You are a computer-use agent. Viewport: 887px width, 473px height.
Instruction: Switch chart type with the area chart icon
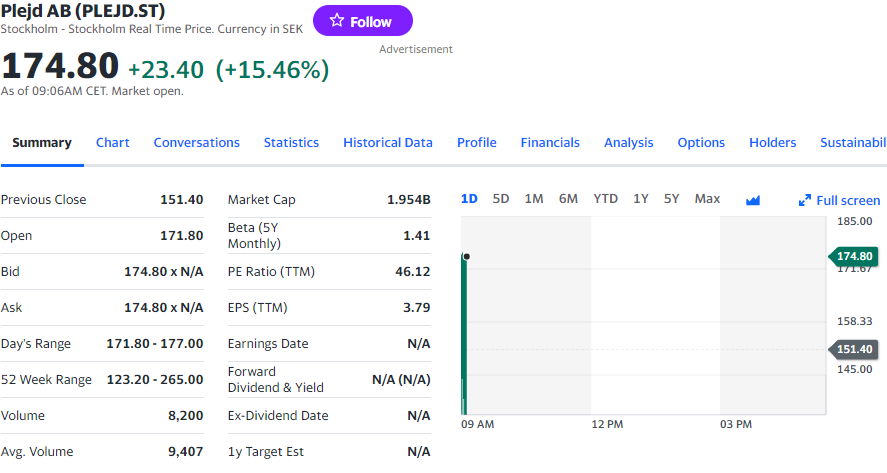753,200
